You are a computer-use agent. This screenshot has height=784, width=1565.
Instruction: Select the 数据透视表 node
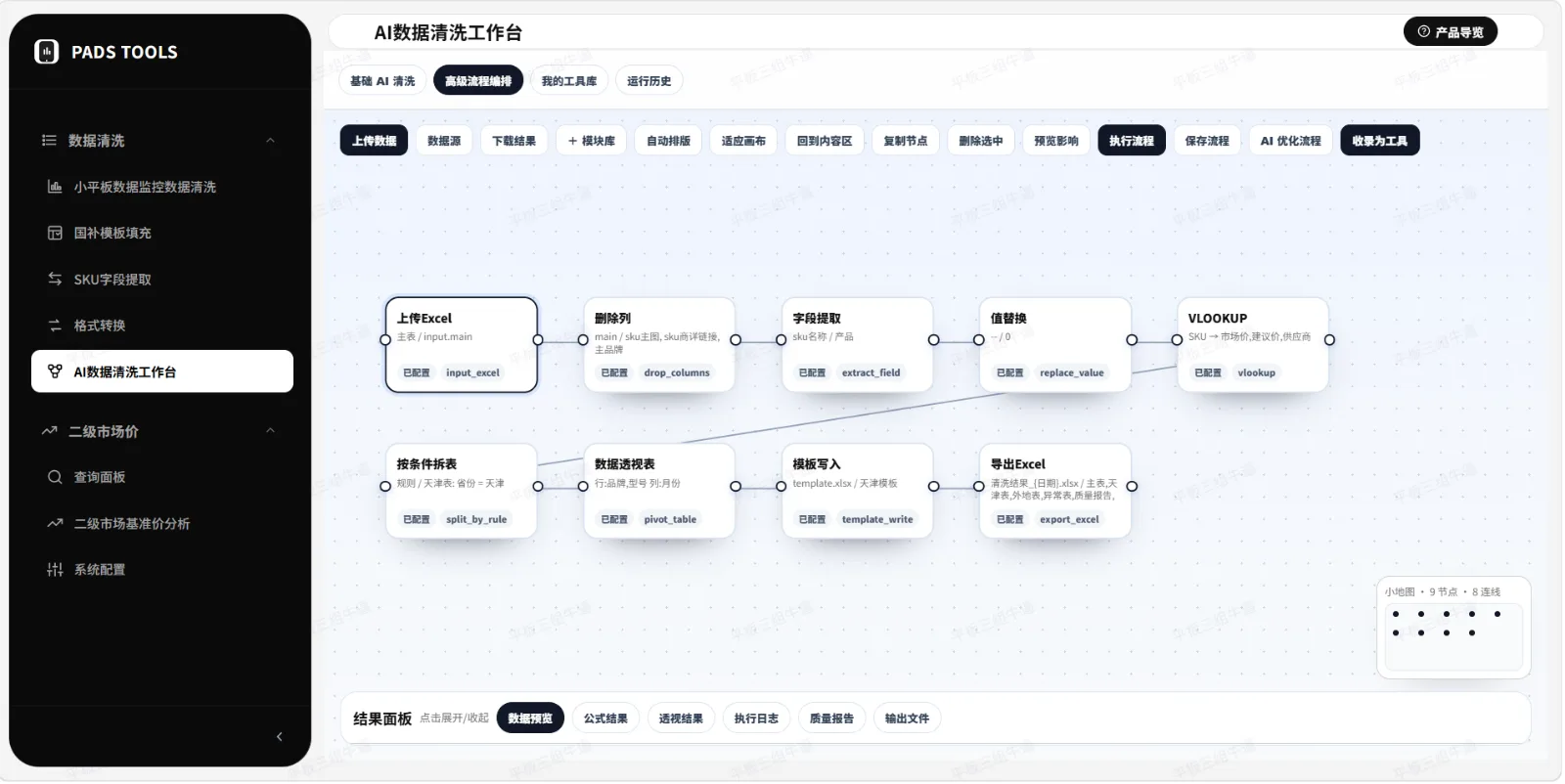659,492
